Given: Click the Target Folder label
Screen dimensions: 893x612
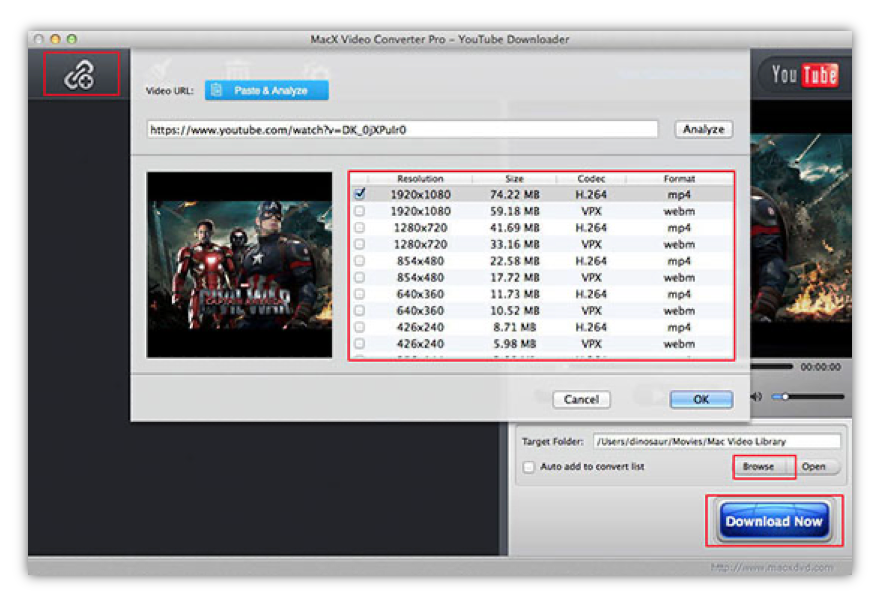Looking at the screenshot, I should 552,442.
